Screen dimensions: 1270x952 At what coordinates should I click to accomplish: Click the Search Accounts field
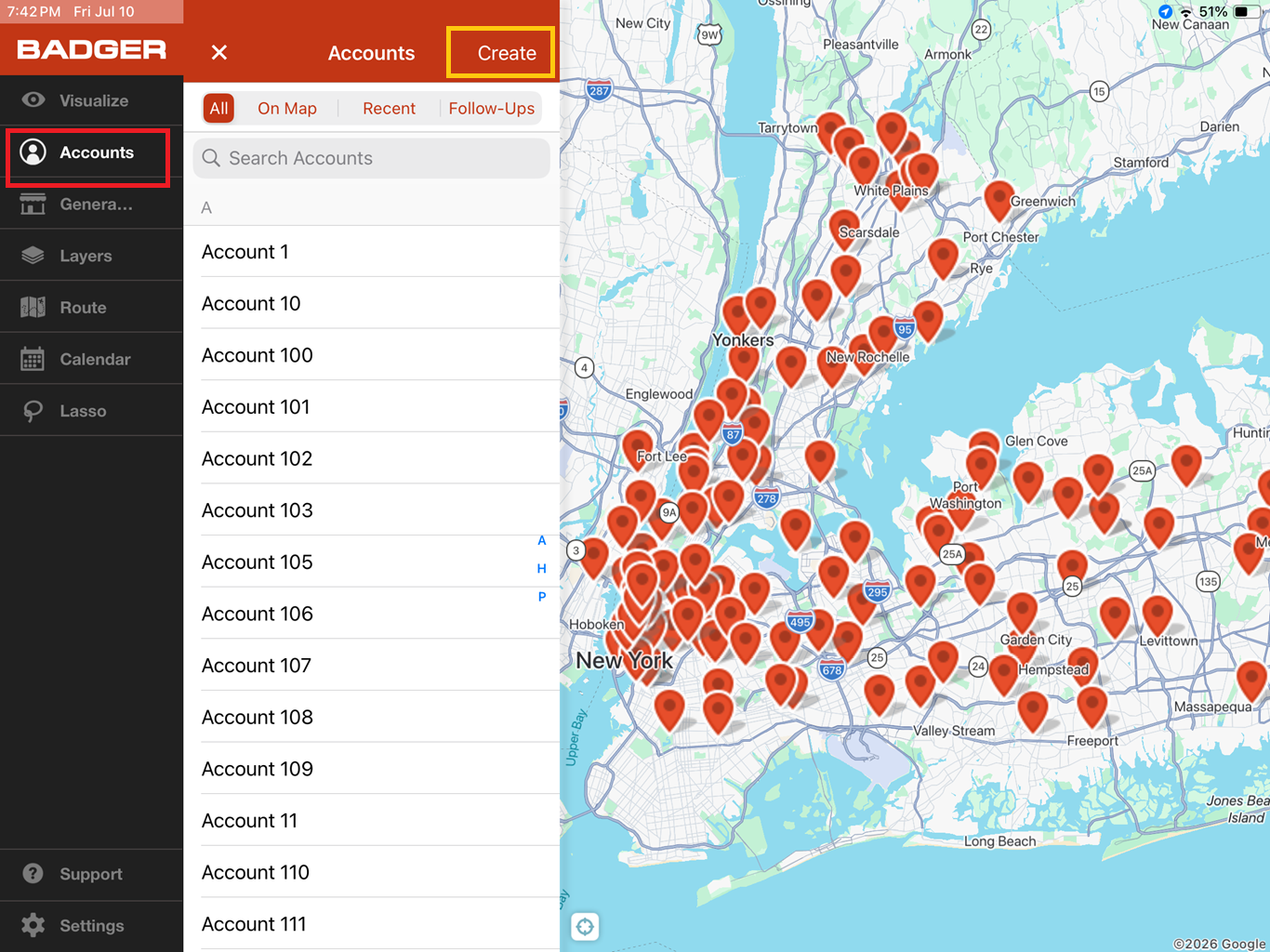point(372,158)
